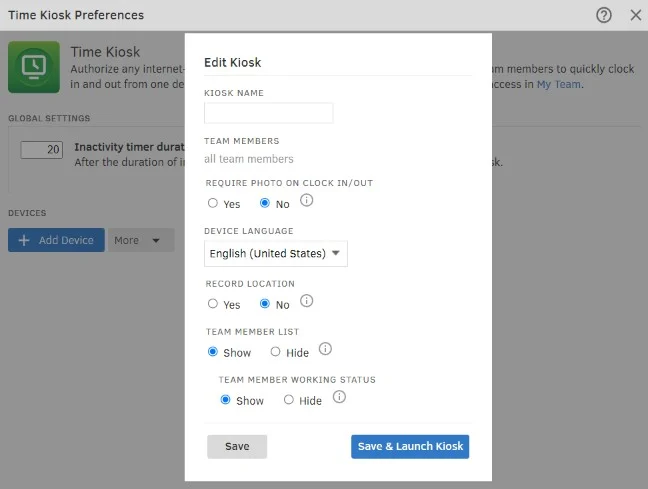Select Yes for Require Photo on Clock In/Out
The width and height of the screenshot is (648, 489).
tap(213, 203)
